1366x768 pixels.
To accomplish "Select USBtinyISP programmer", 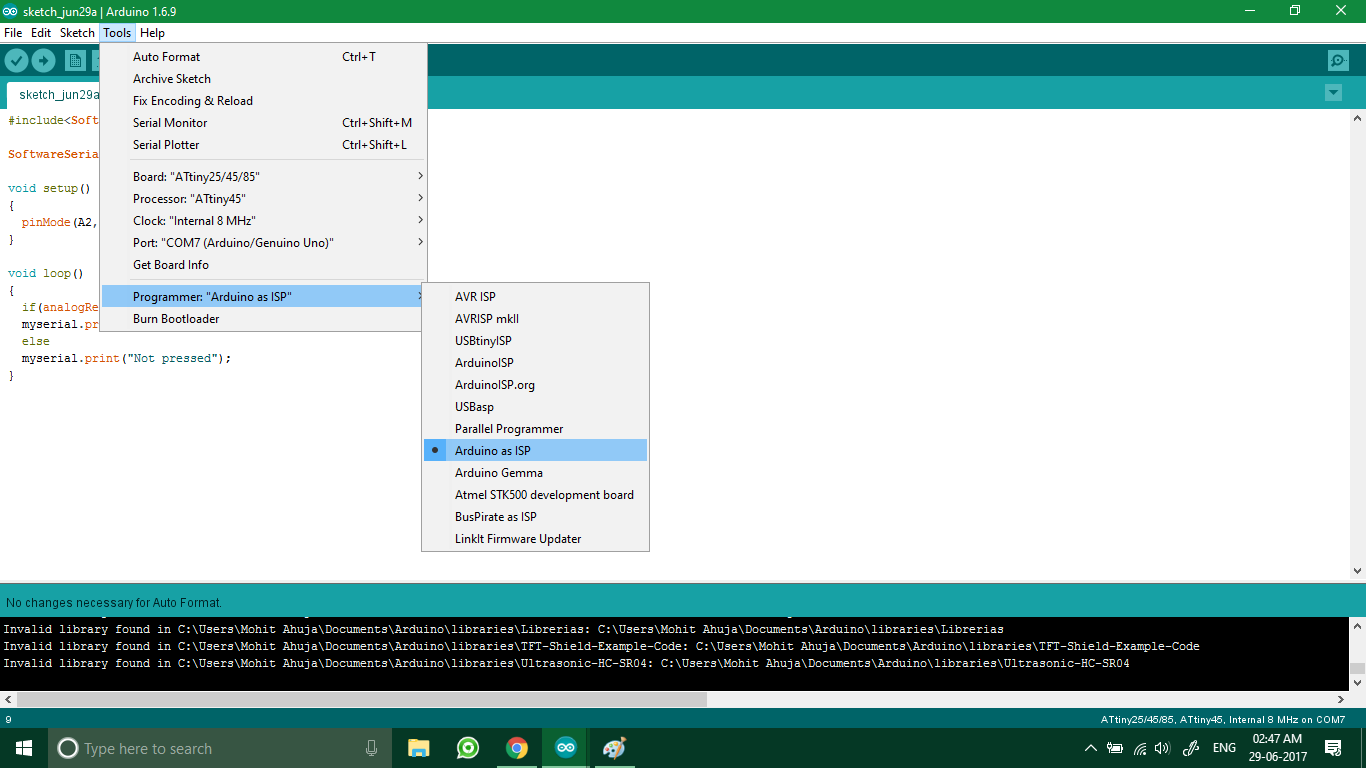I will [x=535, y=341].
